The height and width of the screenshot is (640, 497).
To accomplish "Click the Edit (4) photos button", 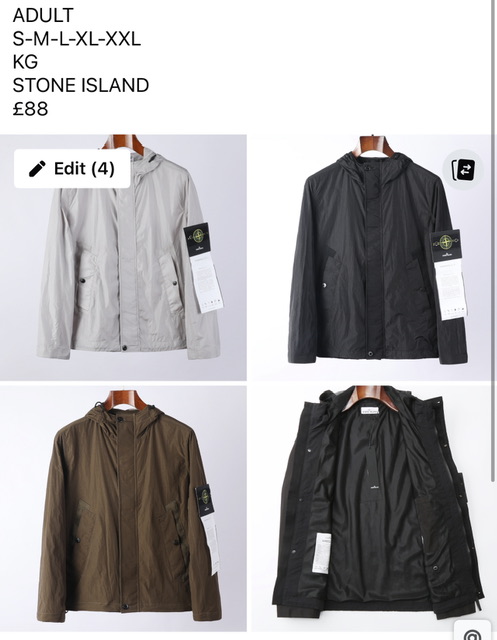I will point(72,169).
